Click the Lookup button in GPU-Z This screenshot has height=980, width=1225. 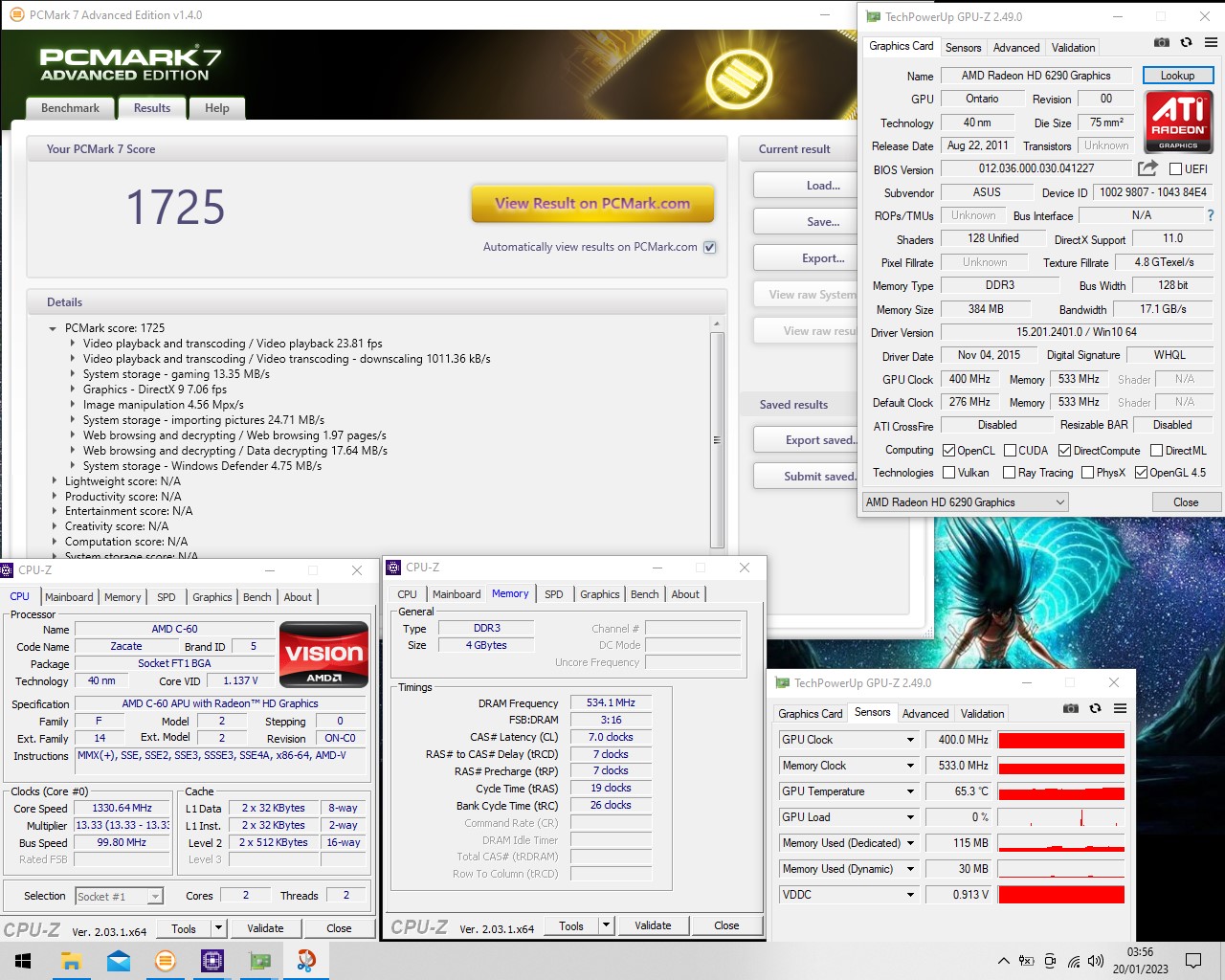click(x=1177, y=76)
